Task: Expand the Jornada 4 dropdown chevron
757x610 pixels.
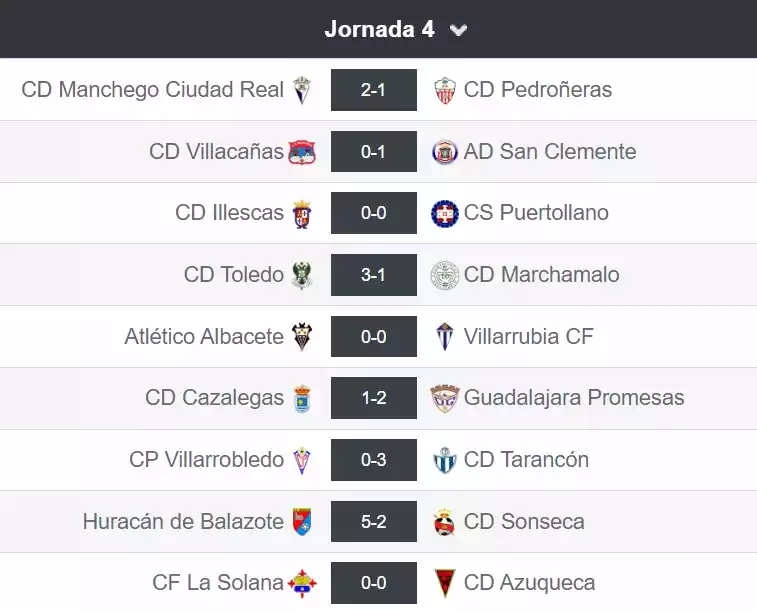Action: coord(459,30)
